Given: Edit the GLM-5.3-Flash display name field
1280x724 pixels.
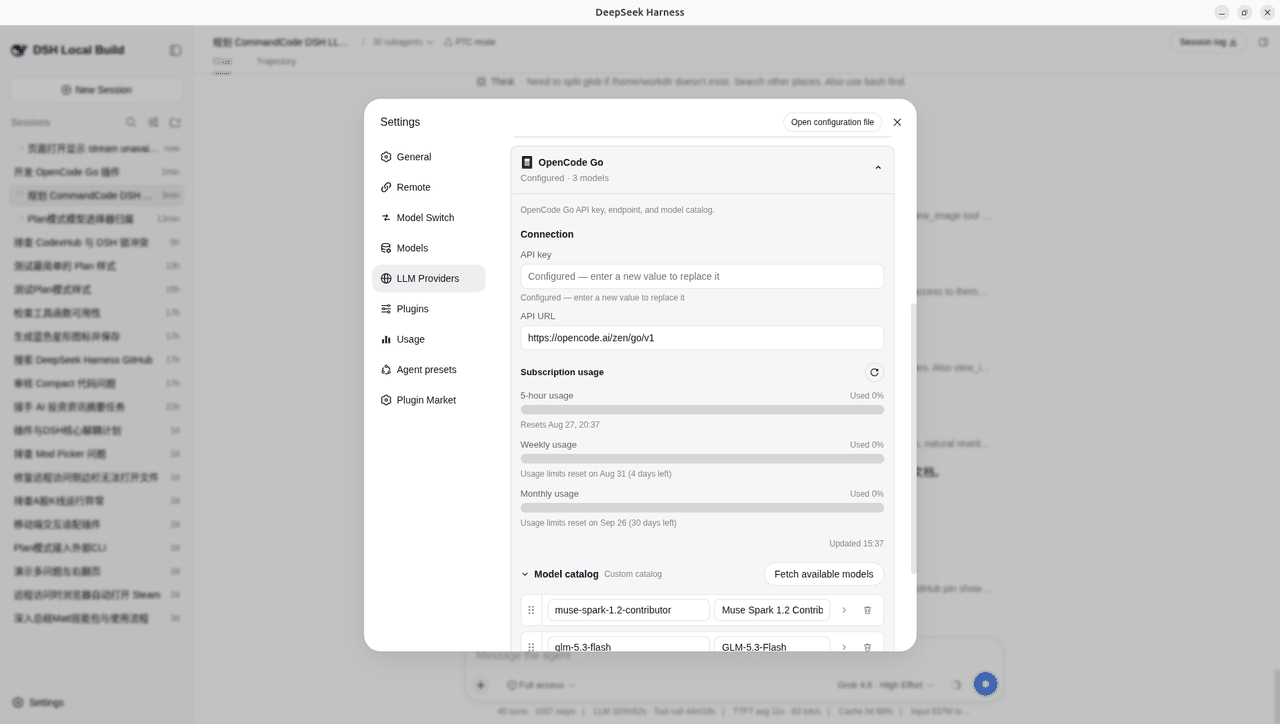Looking at the screenshot, I should [772, 645].
